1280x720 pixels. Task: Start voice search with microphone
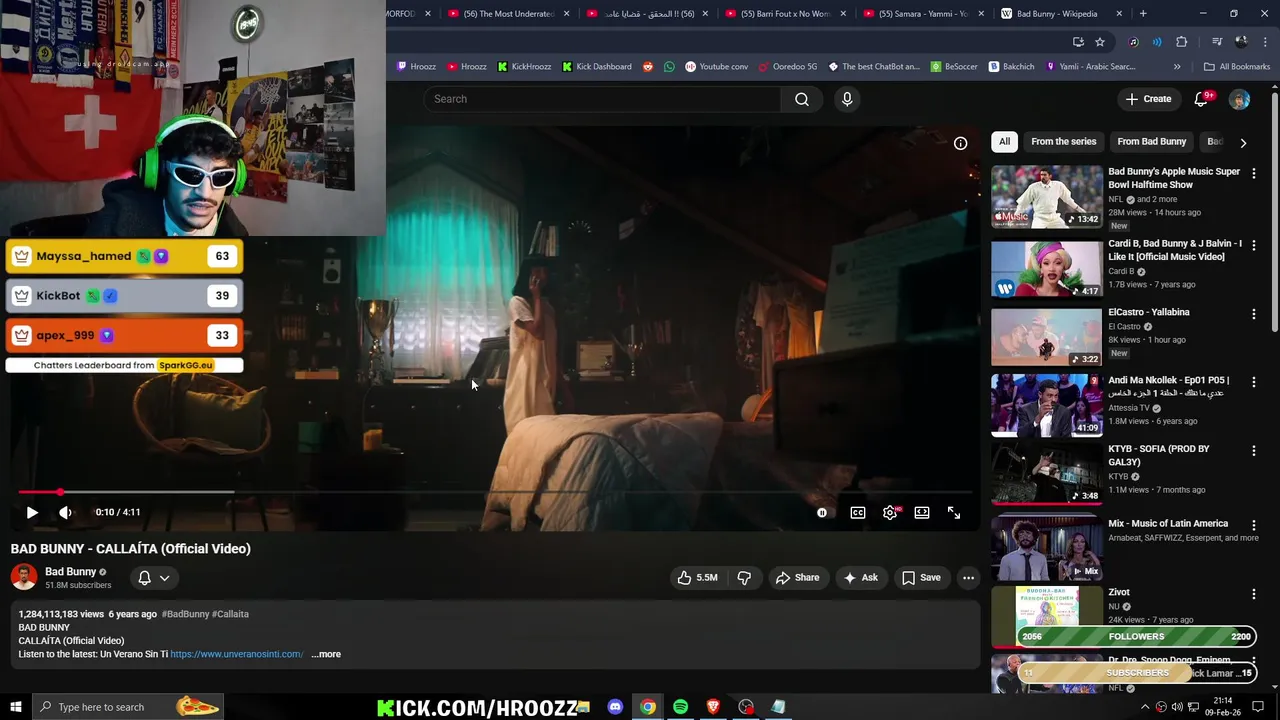coord(847,99)
